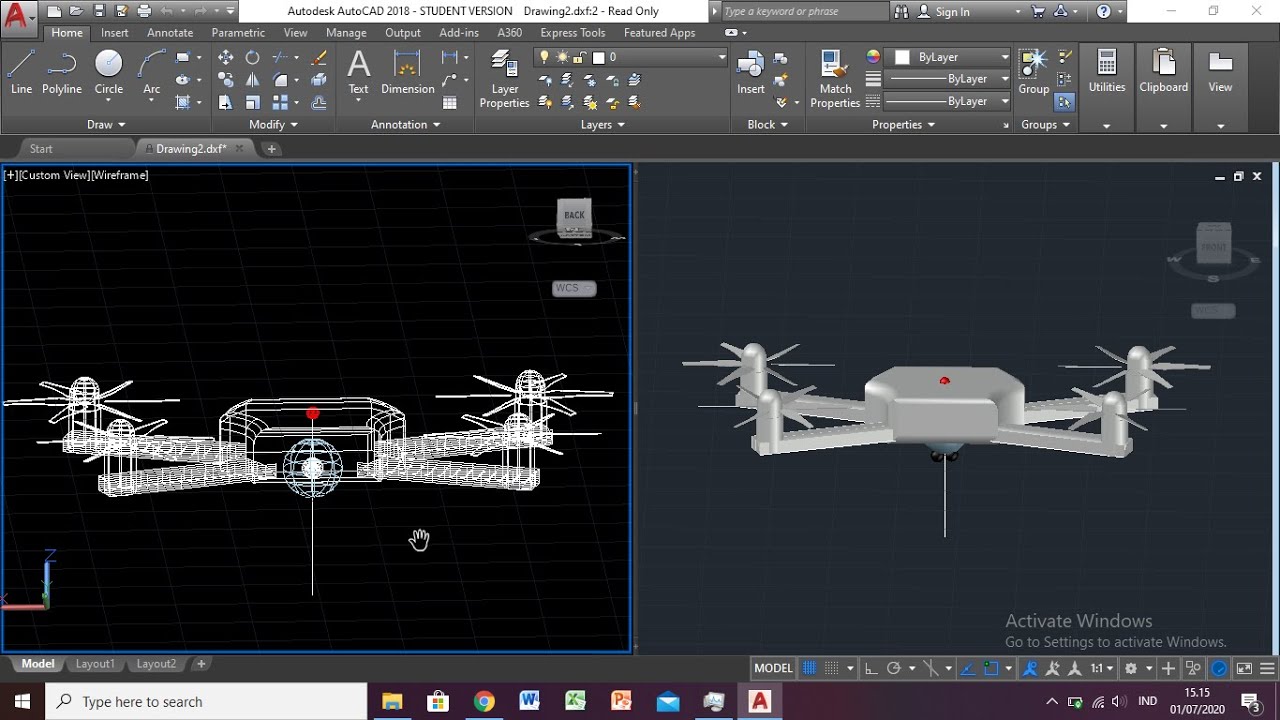Click the Rotate tool in Modify panel

click(253, 58)
